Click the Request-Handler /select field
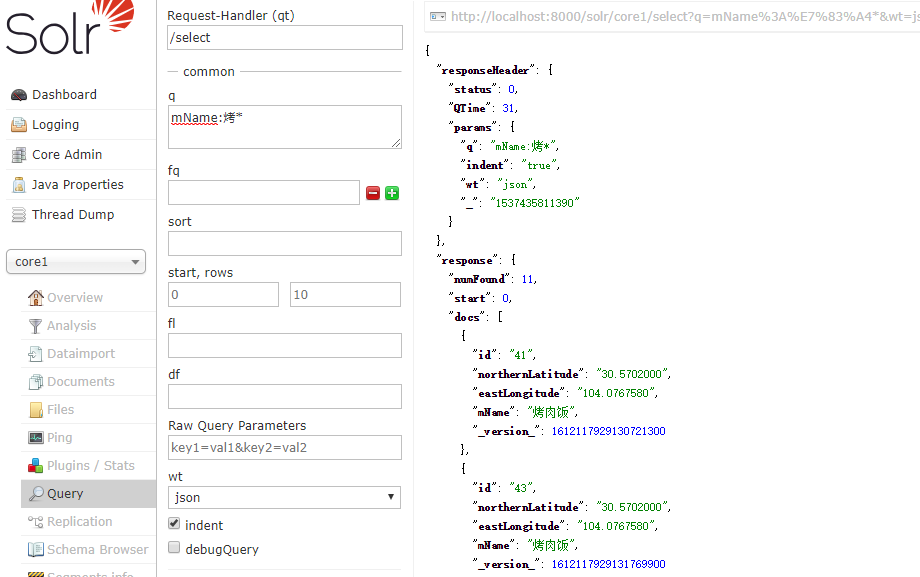The height and width of the screenshot is (577, 920). (x=285, y=38)
